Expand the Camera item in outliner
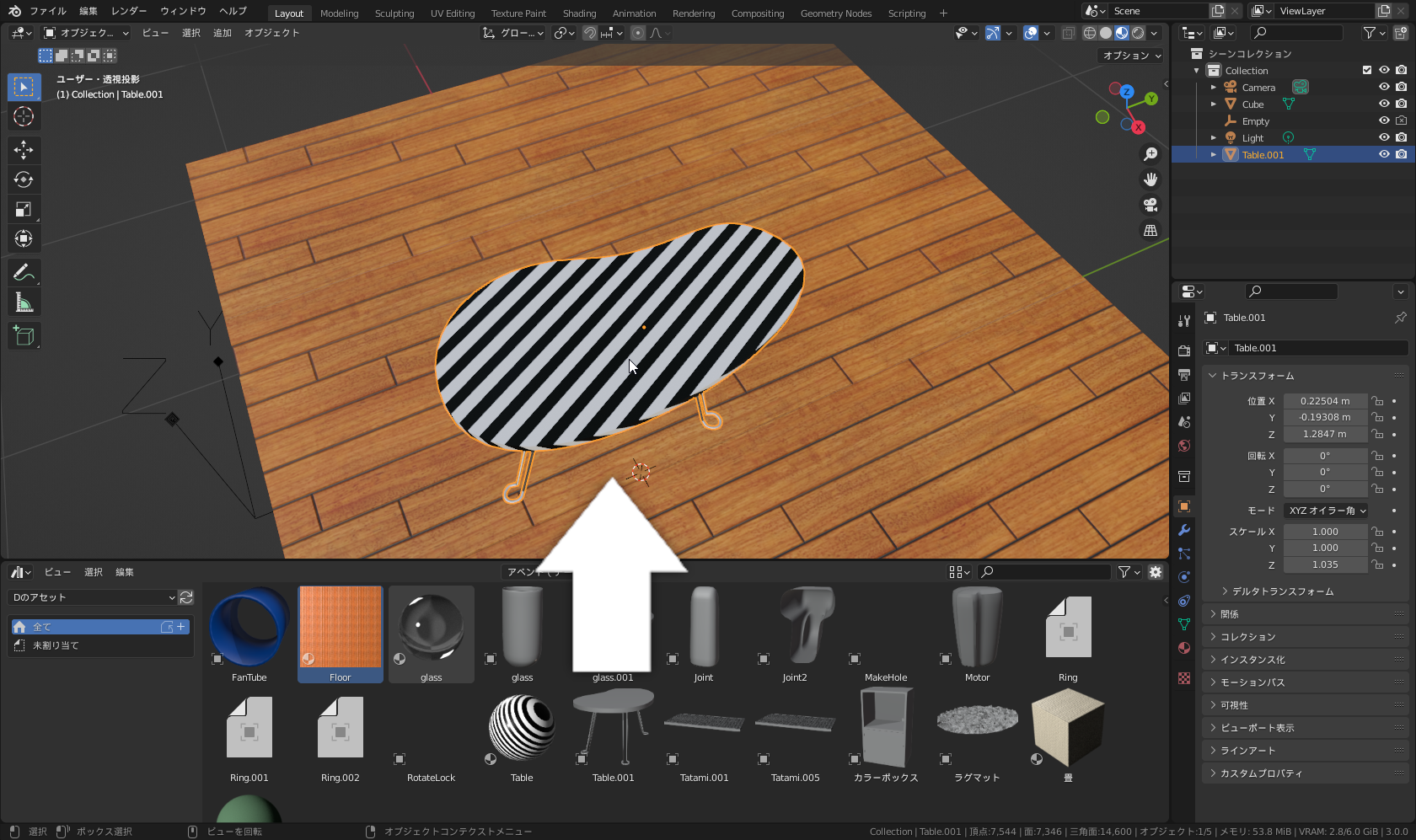Screen dimensions: 1416x840 click(x=1213, y=87)
